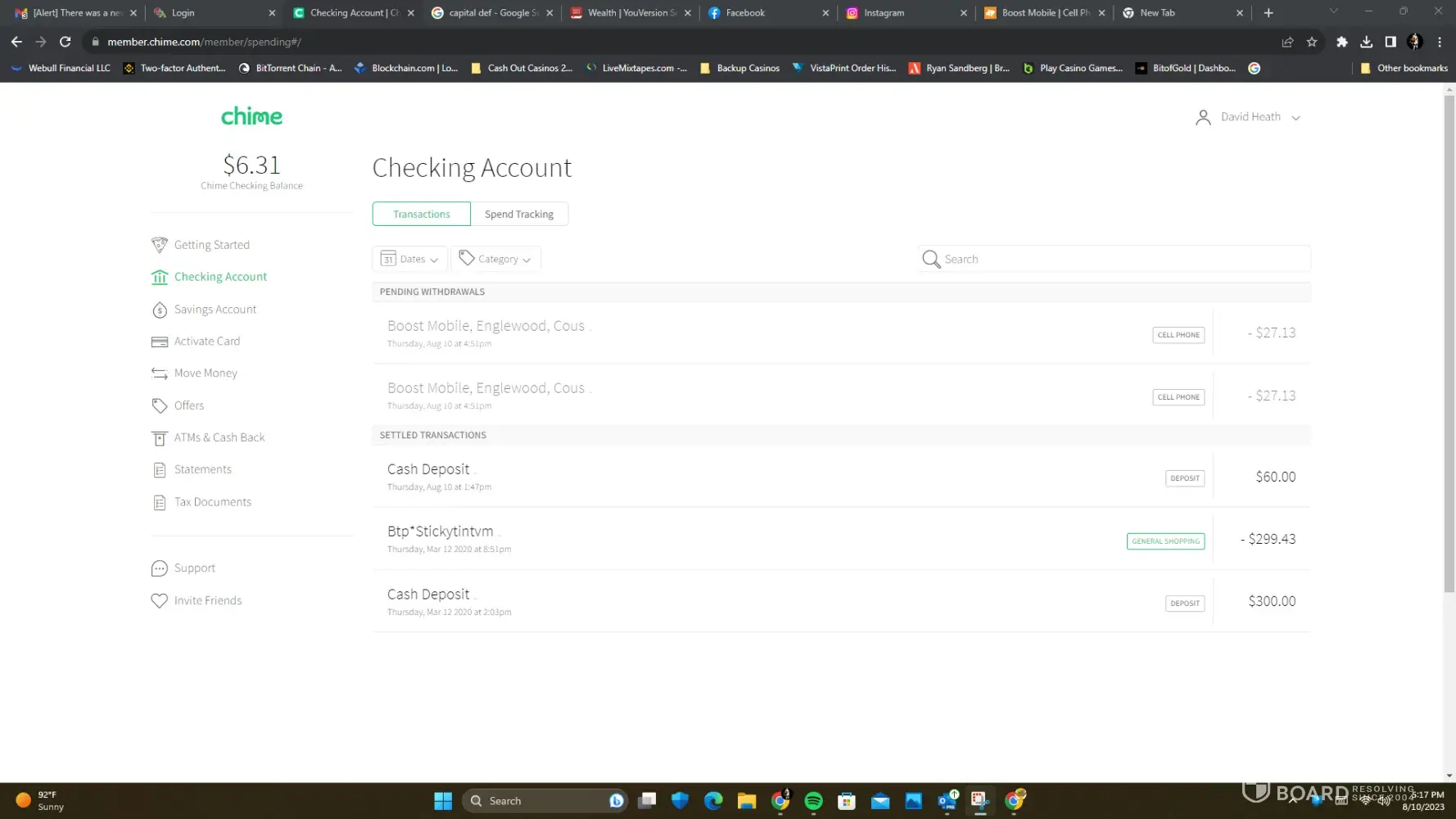Reload the page with refresh button
This screenshot has height=819, width=1456.
66,42
